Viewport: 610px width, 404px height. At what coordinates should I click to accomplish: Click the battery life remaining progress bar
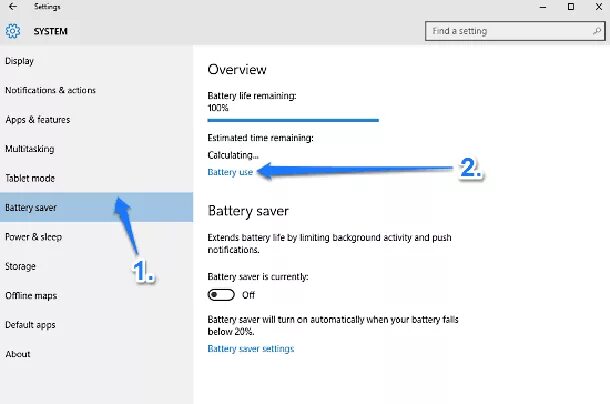point(293,120)
